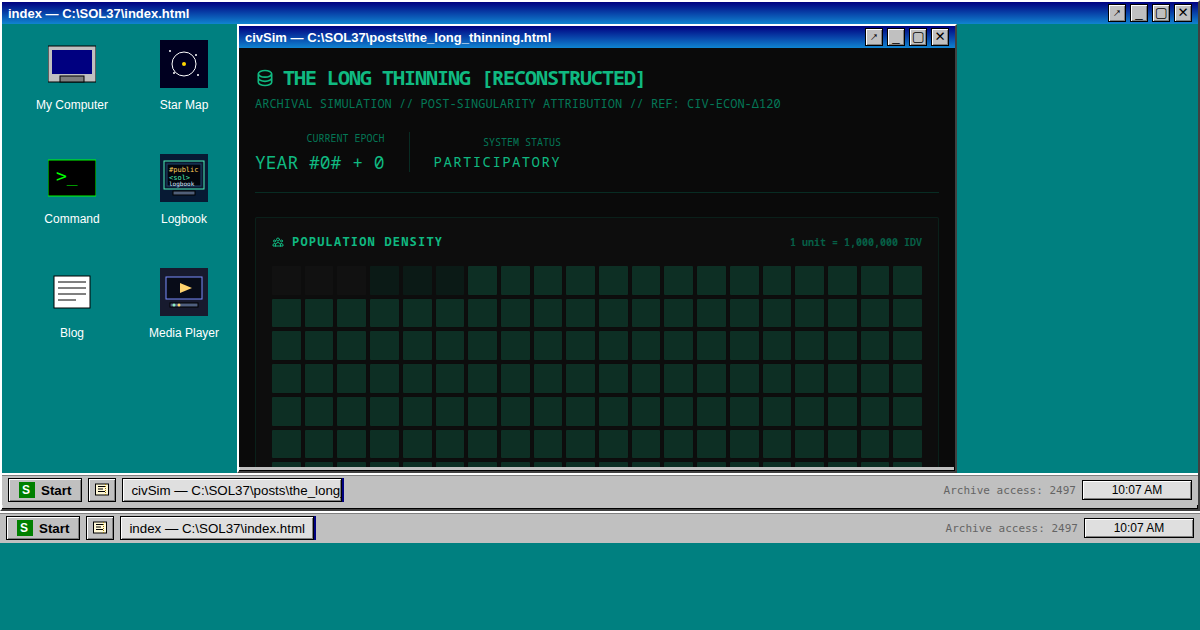Open the Blog document icon
Image resolution: width=1200 pixels, height=630 pixels.
click(72, 293)
